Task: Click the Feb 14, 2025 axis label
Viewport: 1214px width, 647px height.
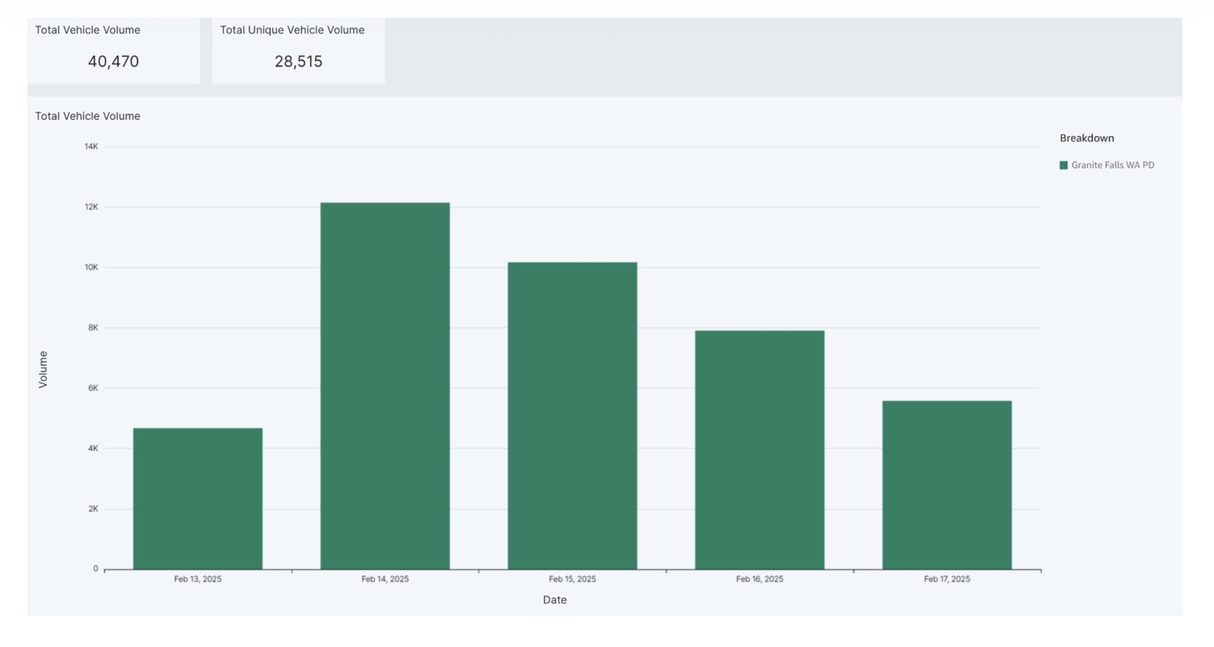Action: [x=385, y=579]
